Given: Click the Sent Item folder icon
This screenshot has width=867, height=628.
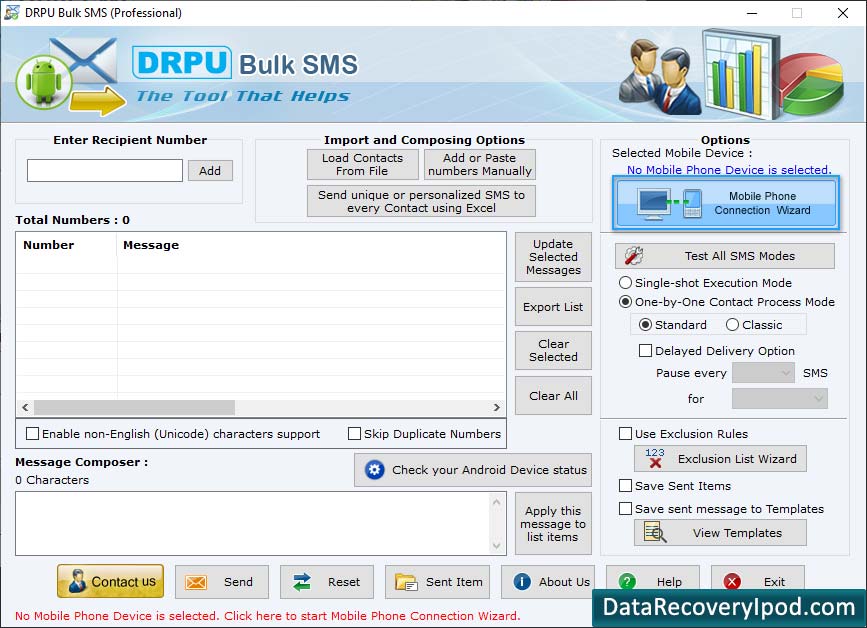Looking at the screenshot, I should click(406, 582).
